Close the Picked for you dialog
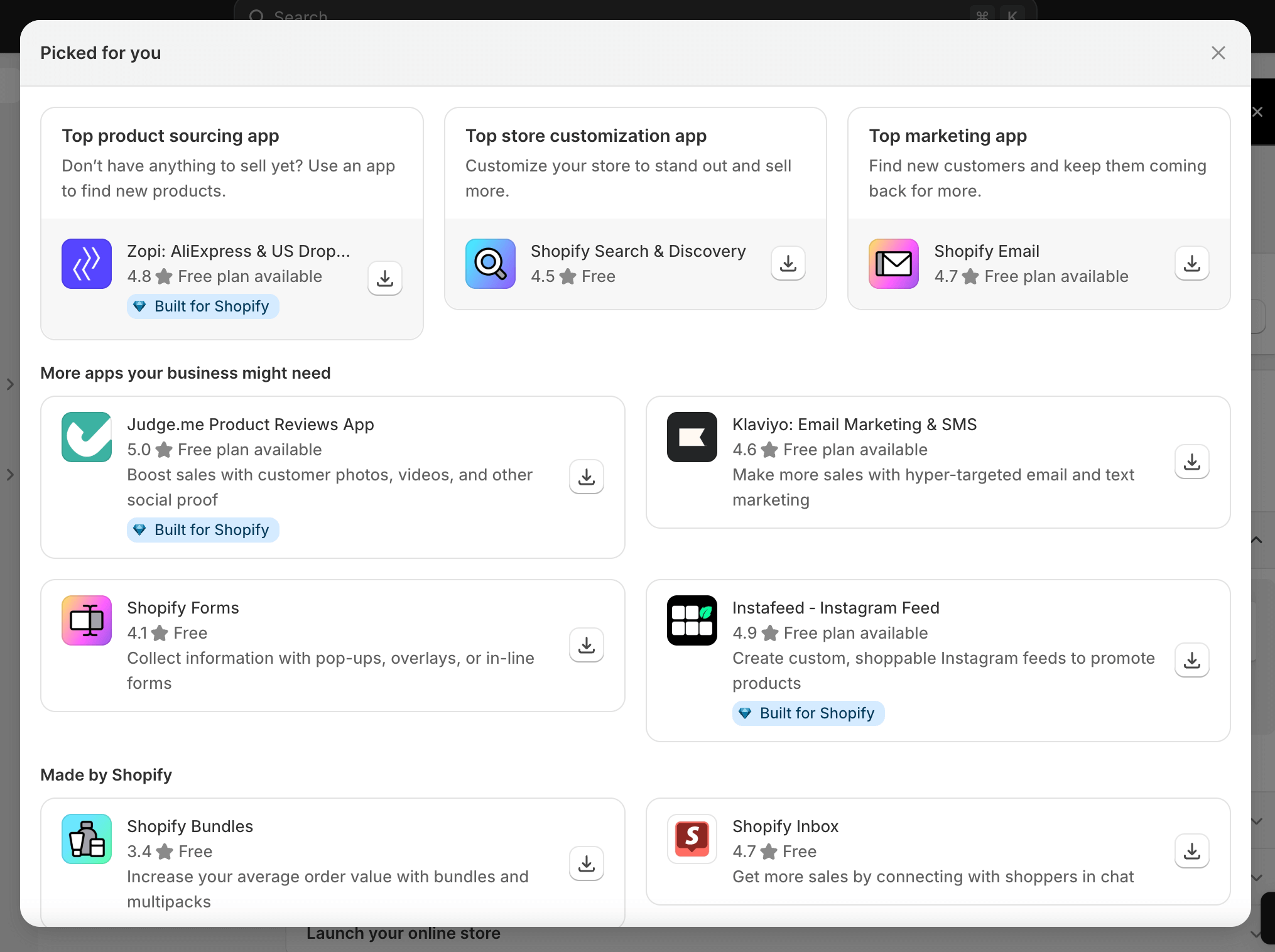Screen dimensions: 1275x952 (1218, 53)
